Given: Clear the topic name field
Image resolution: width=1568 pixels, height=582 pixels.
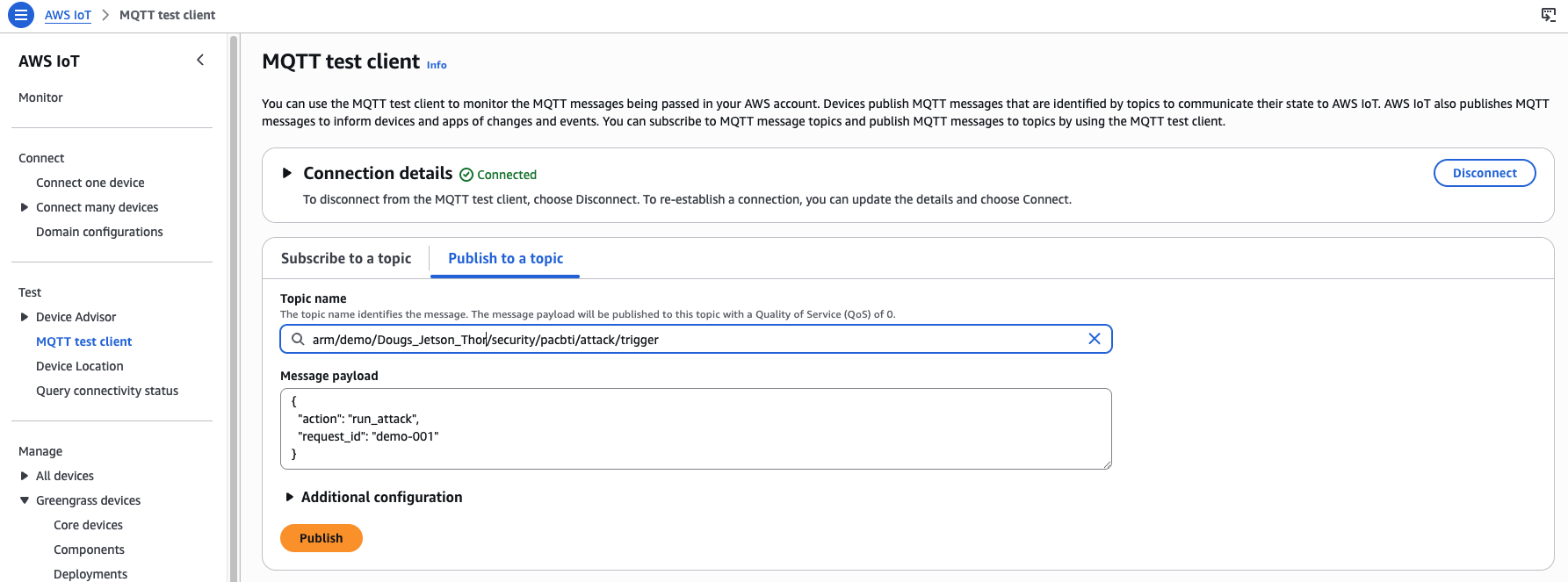Looking at the screenshot, I should click(1095, 339).
